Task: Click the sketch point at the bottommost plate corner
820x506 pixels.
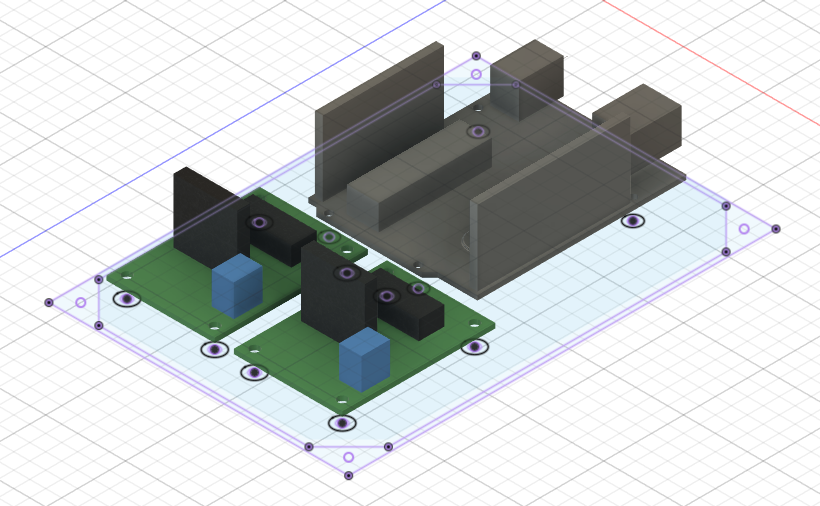Action: (348, 475)
